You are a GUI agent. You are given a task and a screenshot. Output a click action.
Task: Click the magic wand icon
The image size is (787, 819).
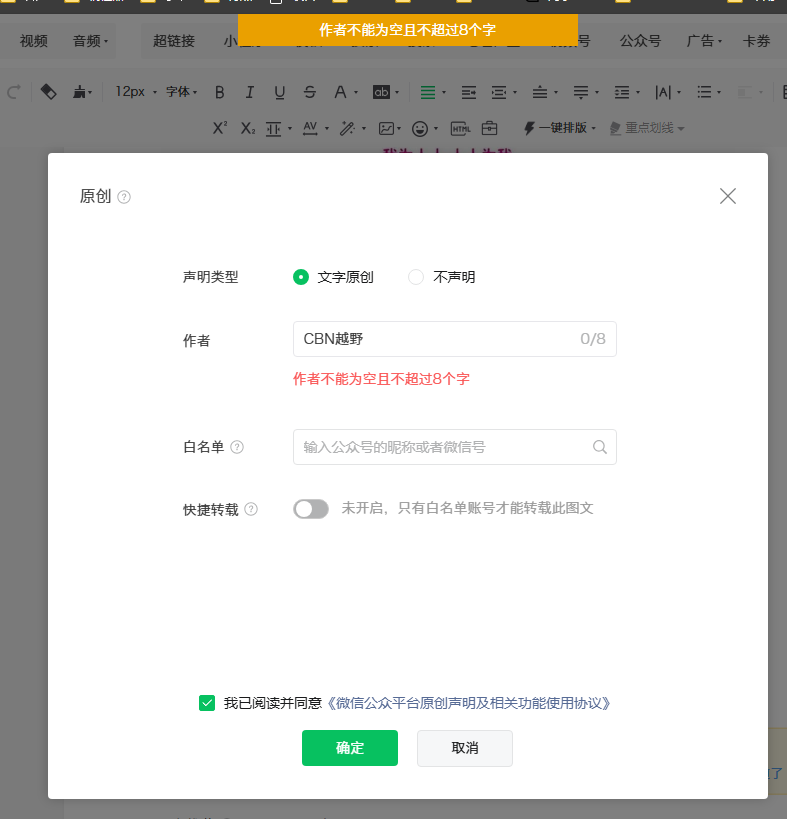click(x=347, y=128)
